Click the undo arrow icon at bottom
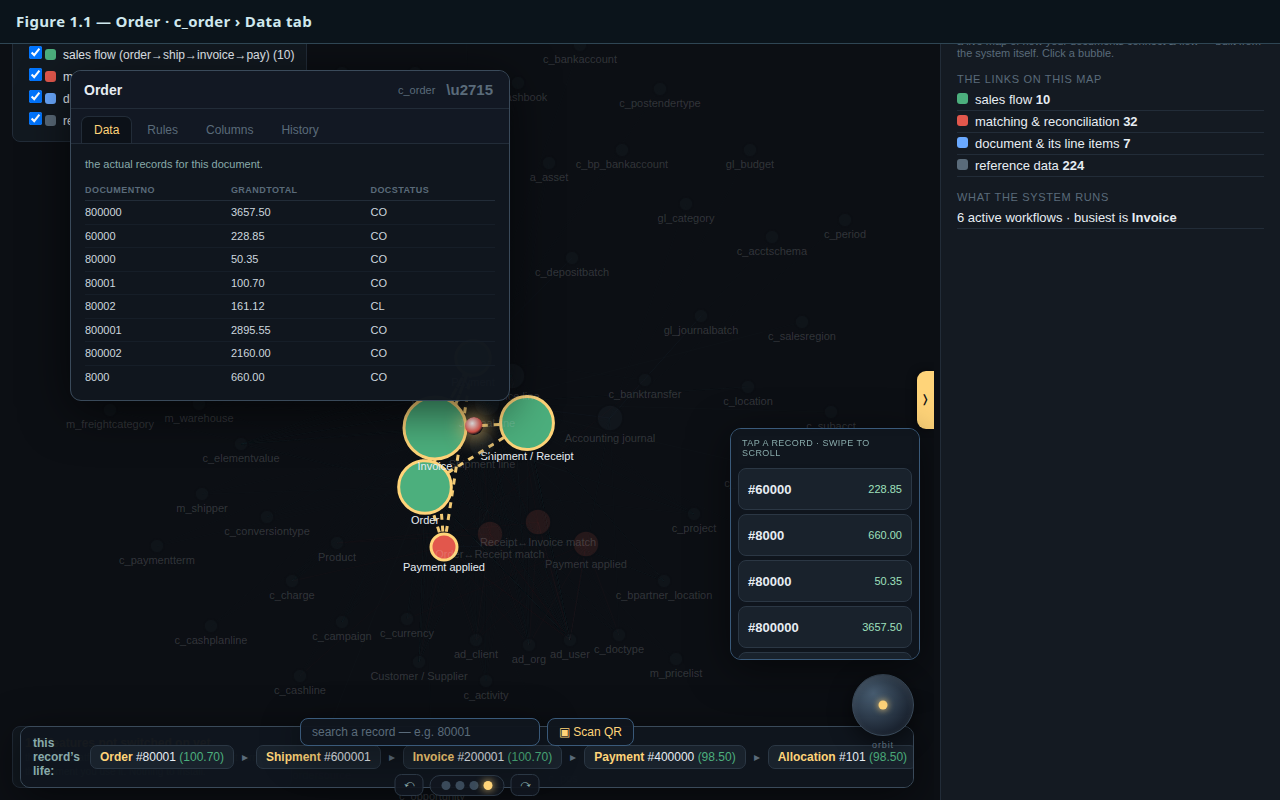 [409, 785]
